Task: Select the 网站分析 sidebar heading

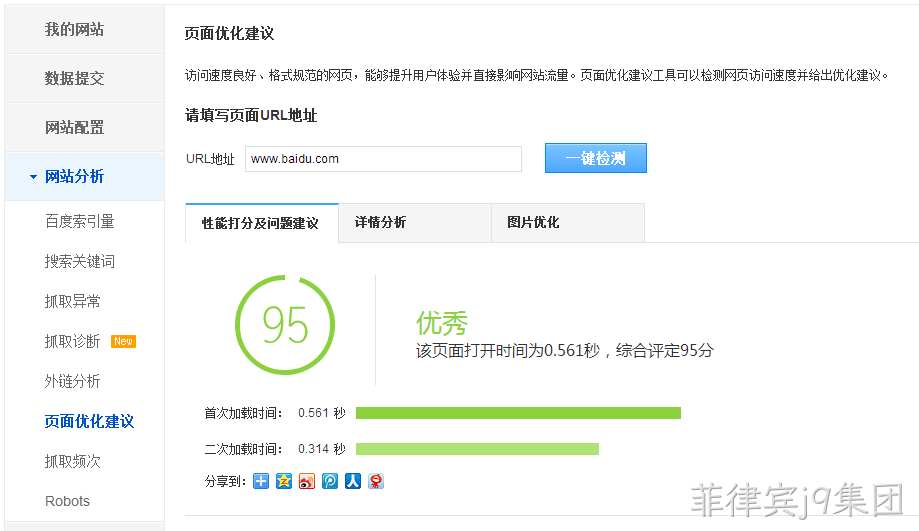Action: click(84, 176)
